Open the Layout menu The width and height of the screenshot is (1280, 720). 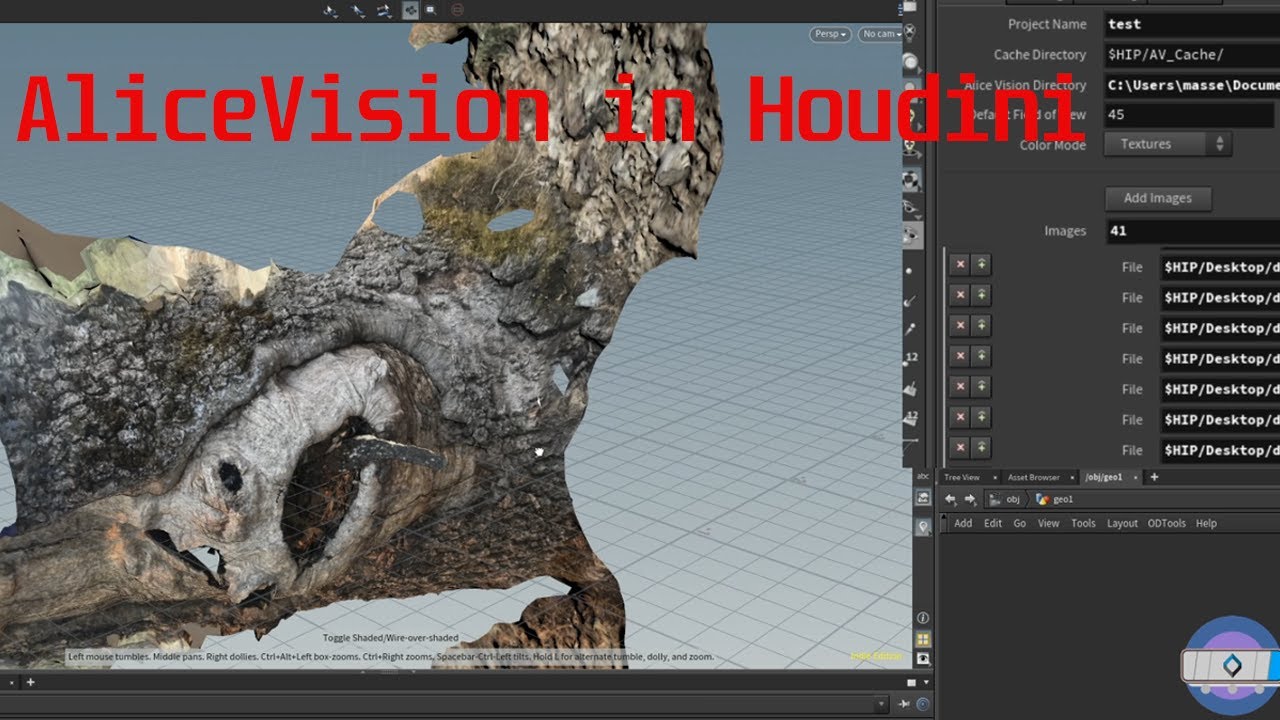click(1122, 523)
